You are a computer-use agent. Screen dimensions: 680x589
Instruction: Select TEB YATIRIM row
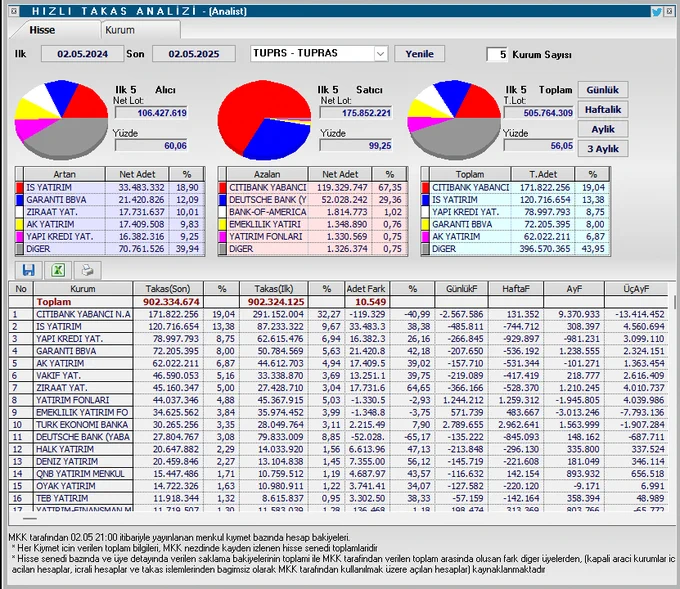point(338,498)
